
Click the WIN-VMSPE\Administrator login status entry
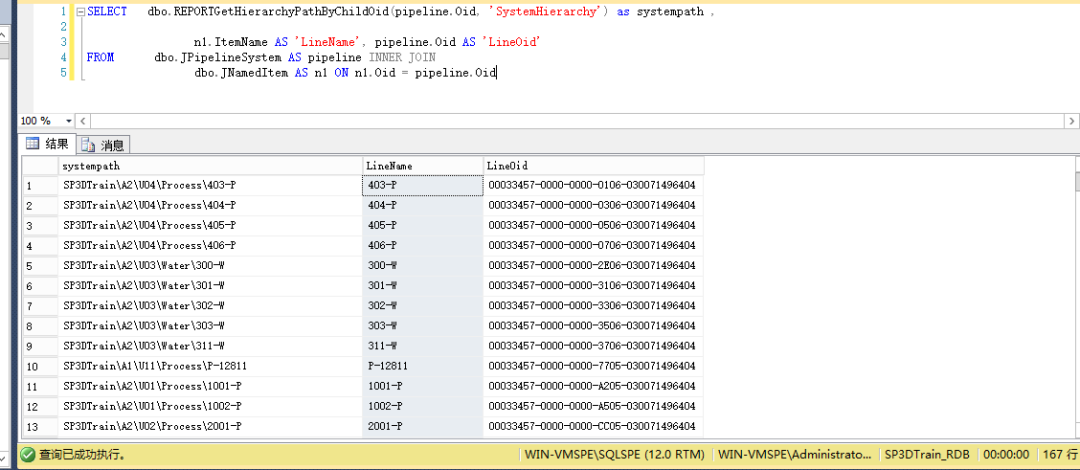[794, 455]
